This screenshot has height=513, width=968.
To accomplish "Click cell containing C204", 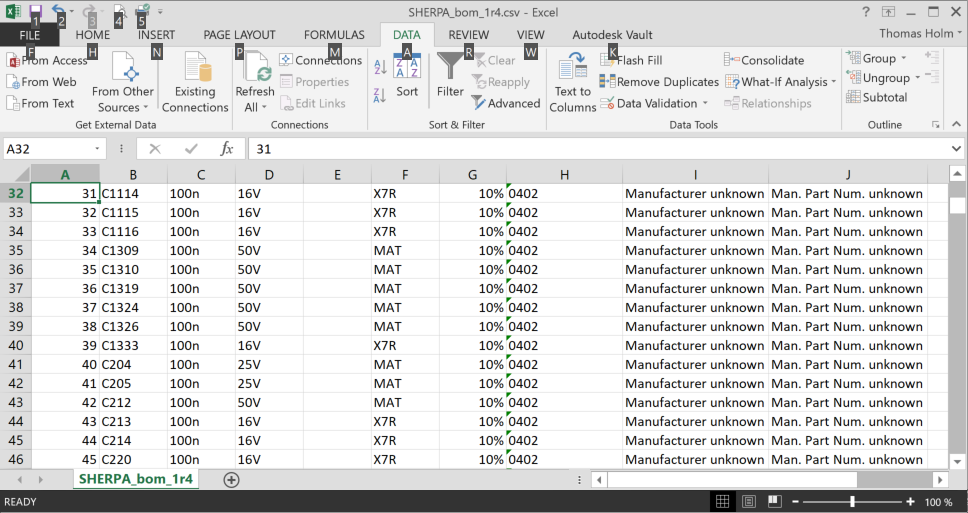I will [133, 364].
